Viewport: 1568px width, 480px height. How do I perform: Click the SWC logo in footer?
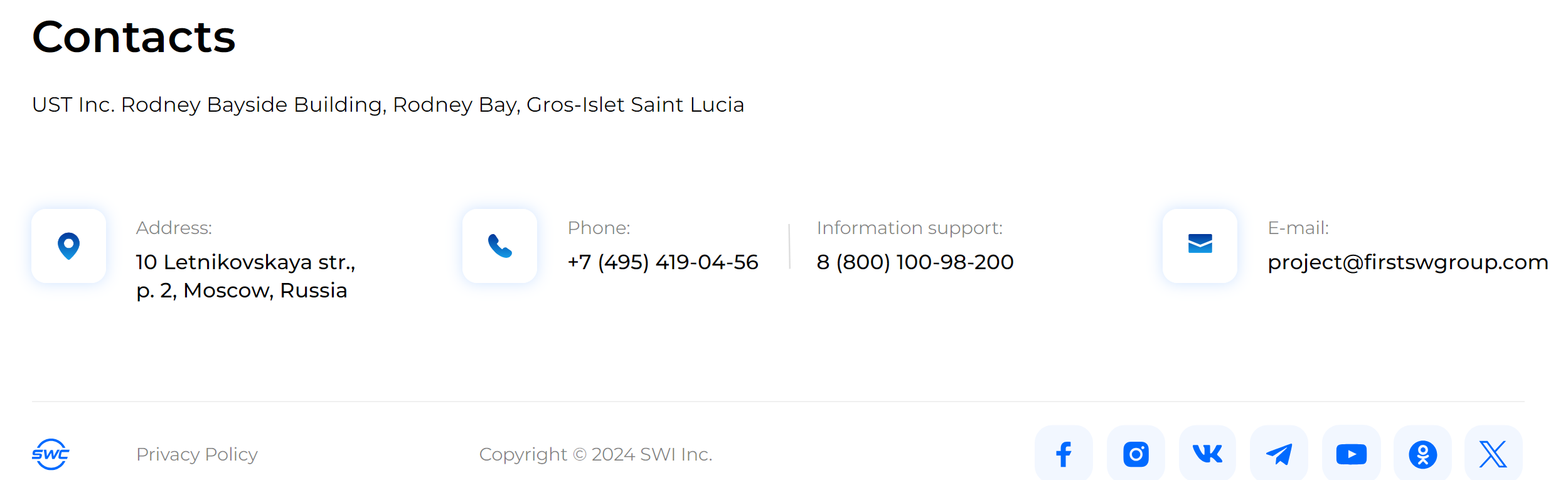pyautogui.click(x=50, y=454)
